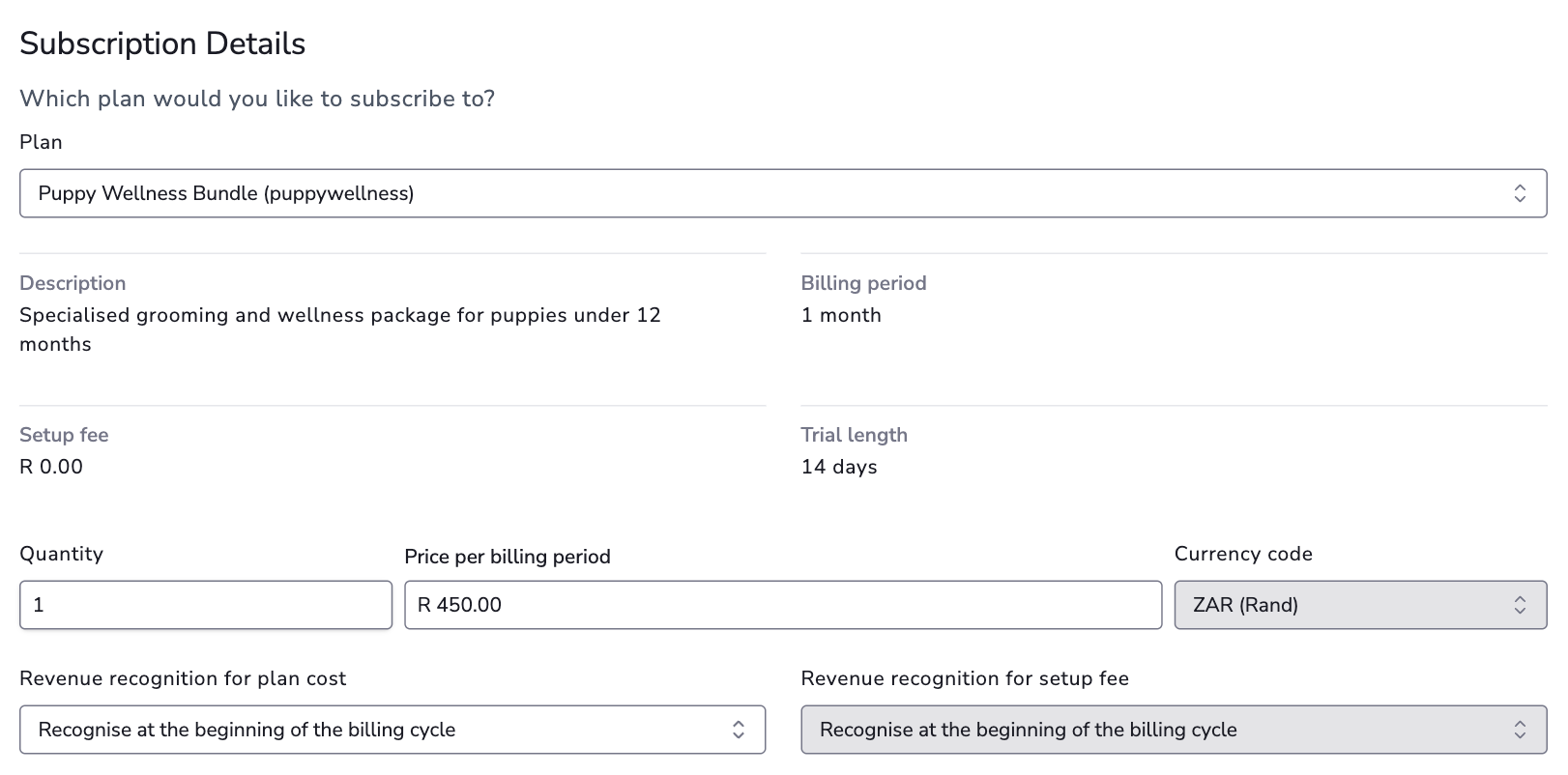Open the ZAR (Rand) currency code dropdown
1568x775 pixels.
click(x=1344, y=605)
